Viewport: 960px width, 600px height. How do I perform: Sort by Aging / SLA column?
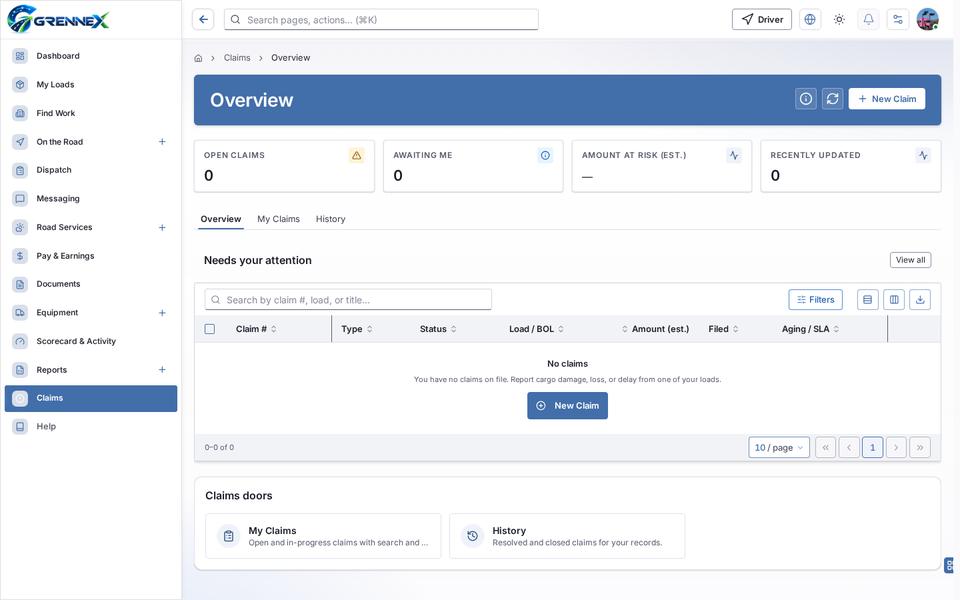810,329
